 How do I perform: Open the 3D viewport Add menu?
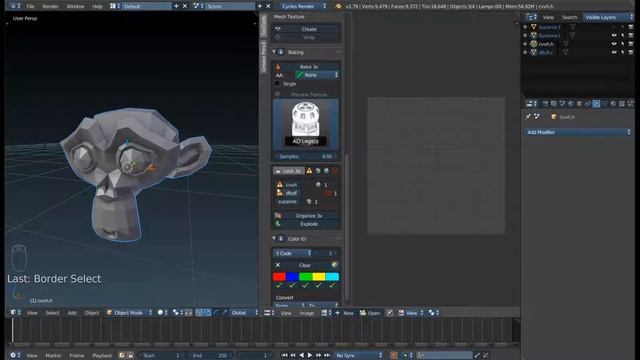click(72, 313)
